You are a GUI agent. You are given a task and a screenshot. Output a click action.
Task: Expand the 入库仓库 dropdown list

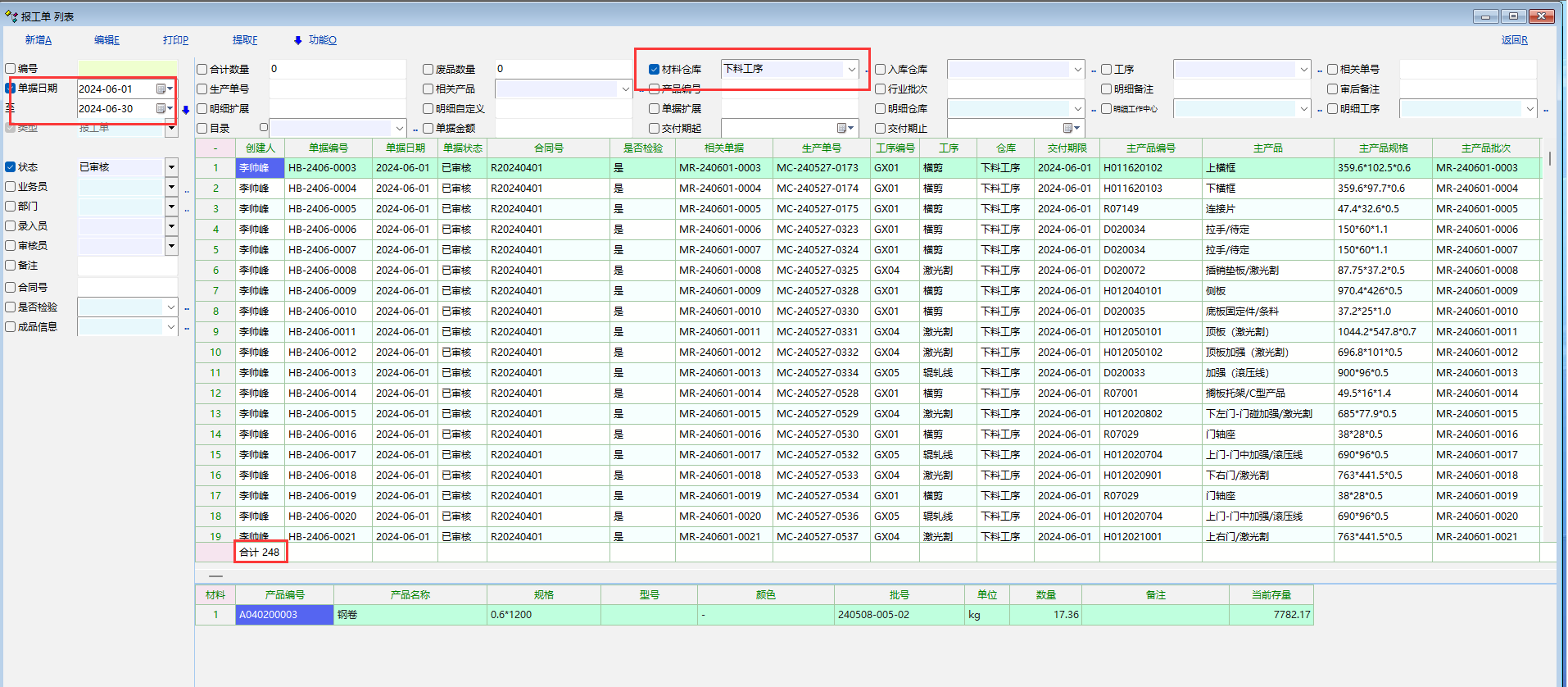(1077, 70)
